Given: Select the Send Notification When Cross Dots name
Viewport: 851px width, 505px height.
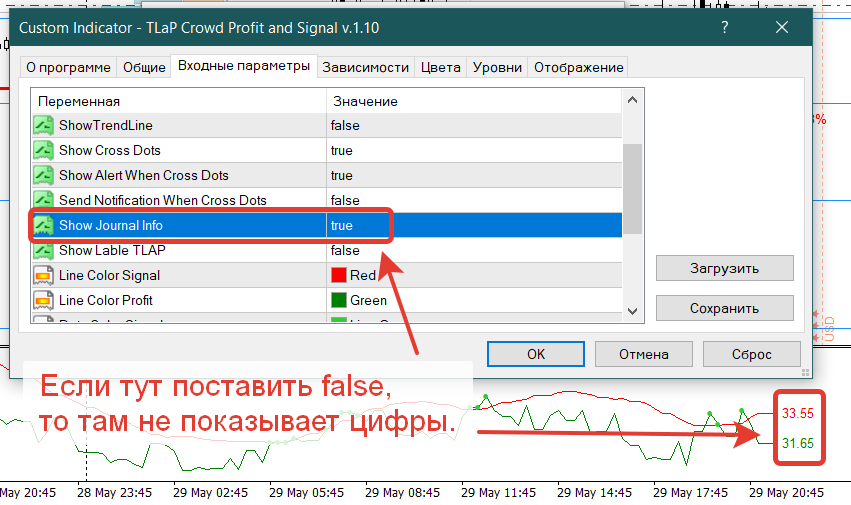Looking at the screenshot, I should (163, 200).
